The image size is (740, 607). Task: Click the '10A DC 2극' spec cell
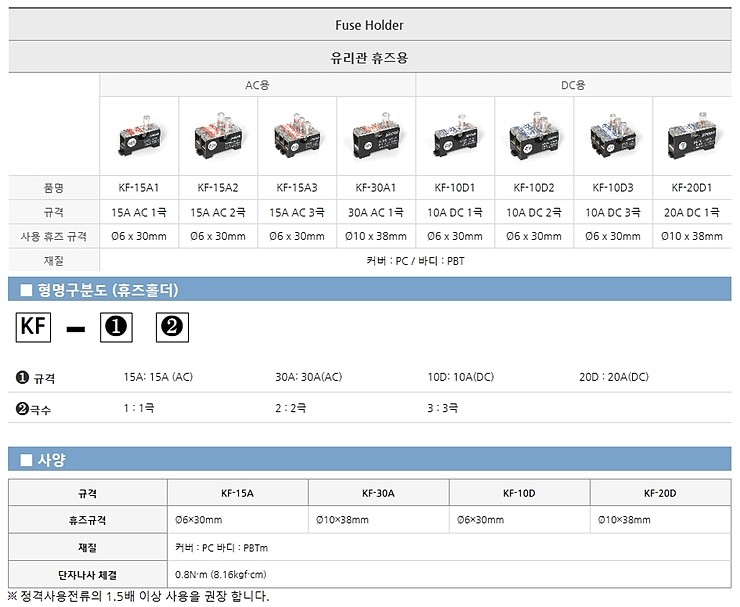(534, 212)
